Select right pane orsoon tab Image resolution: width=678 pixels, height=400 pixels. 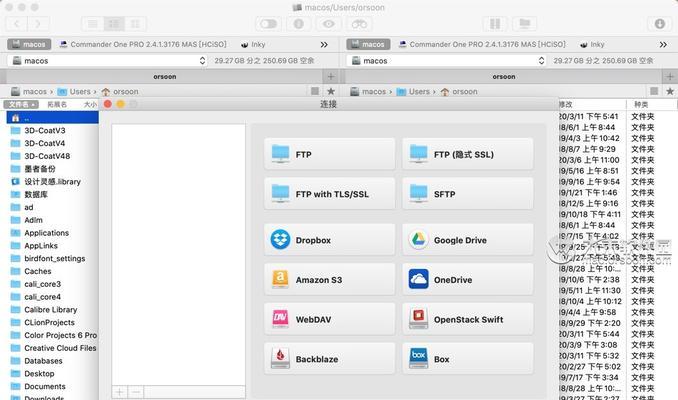pos(504,77)
